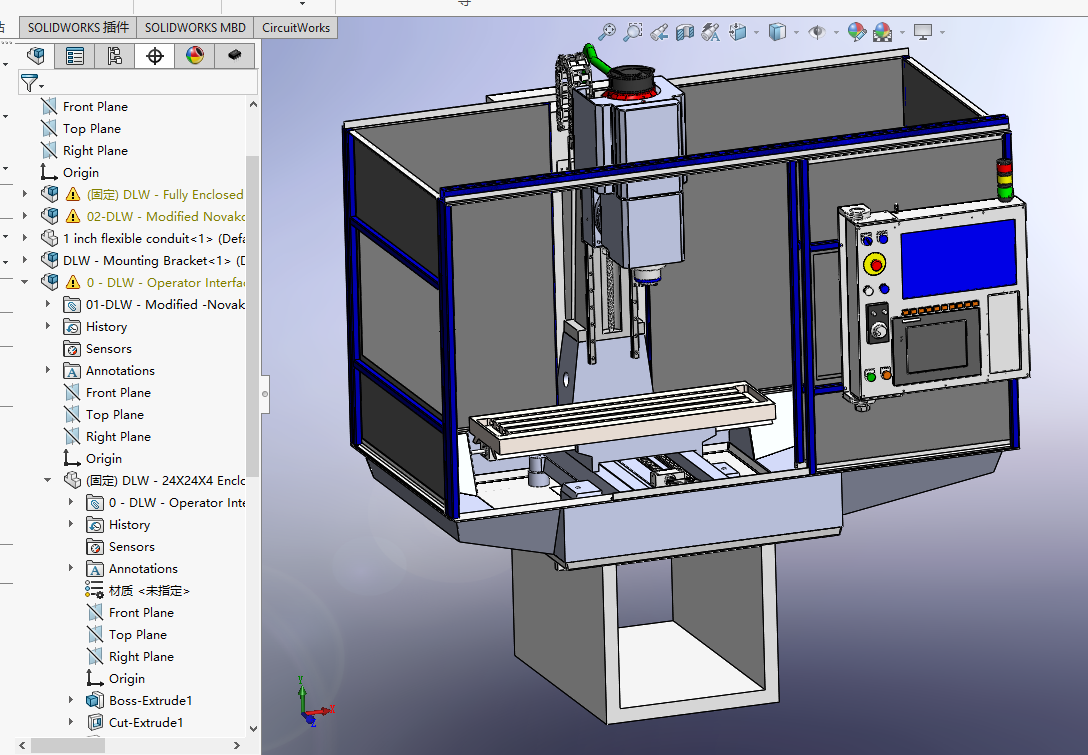Click the panel collapse handle on tree edge
This screenshot has height=755, width=1088.
(x=265, y=393)
